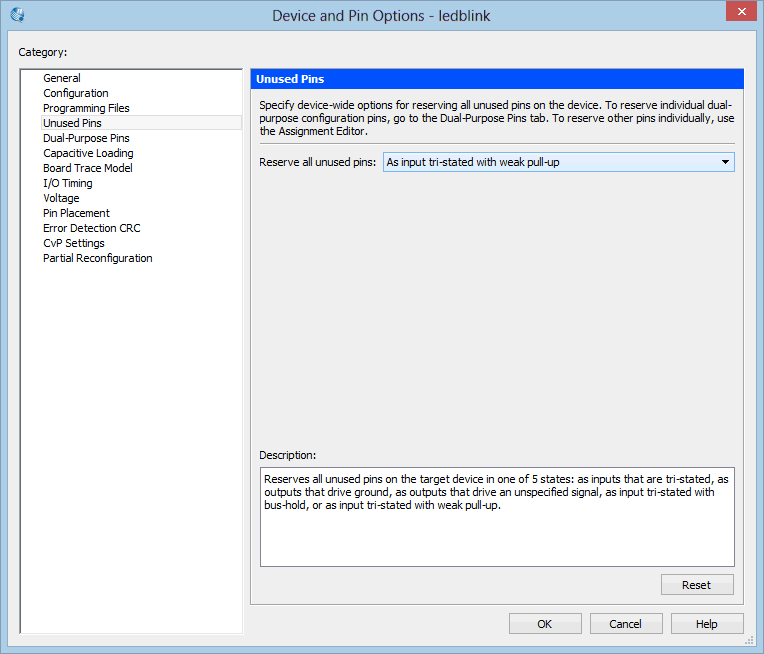The width and height of the screenshot is (764, 654).
Task: Close the Device and Pin Options dialog
Action: 741,11
